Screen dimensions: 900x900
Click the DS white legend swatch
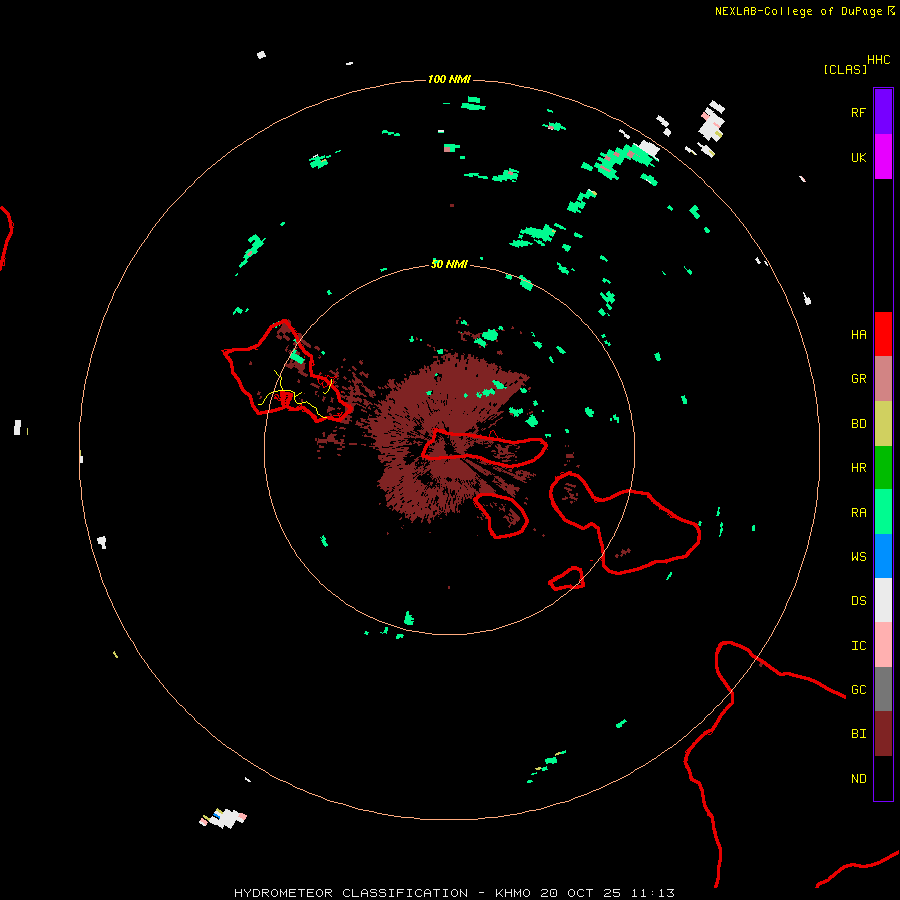pyautogui.click(x=883, y=600)
